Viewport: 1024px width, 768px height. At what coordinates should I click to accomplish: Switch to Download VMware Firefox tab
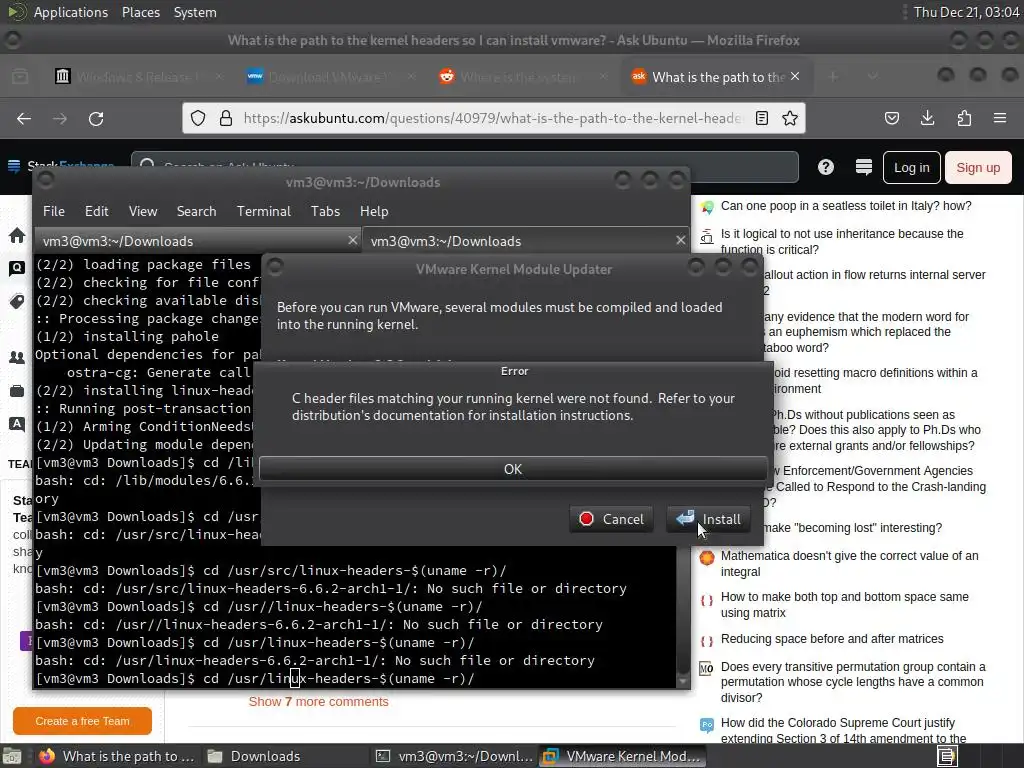pyautogui.click(x=331, y=76)
